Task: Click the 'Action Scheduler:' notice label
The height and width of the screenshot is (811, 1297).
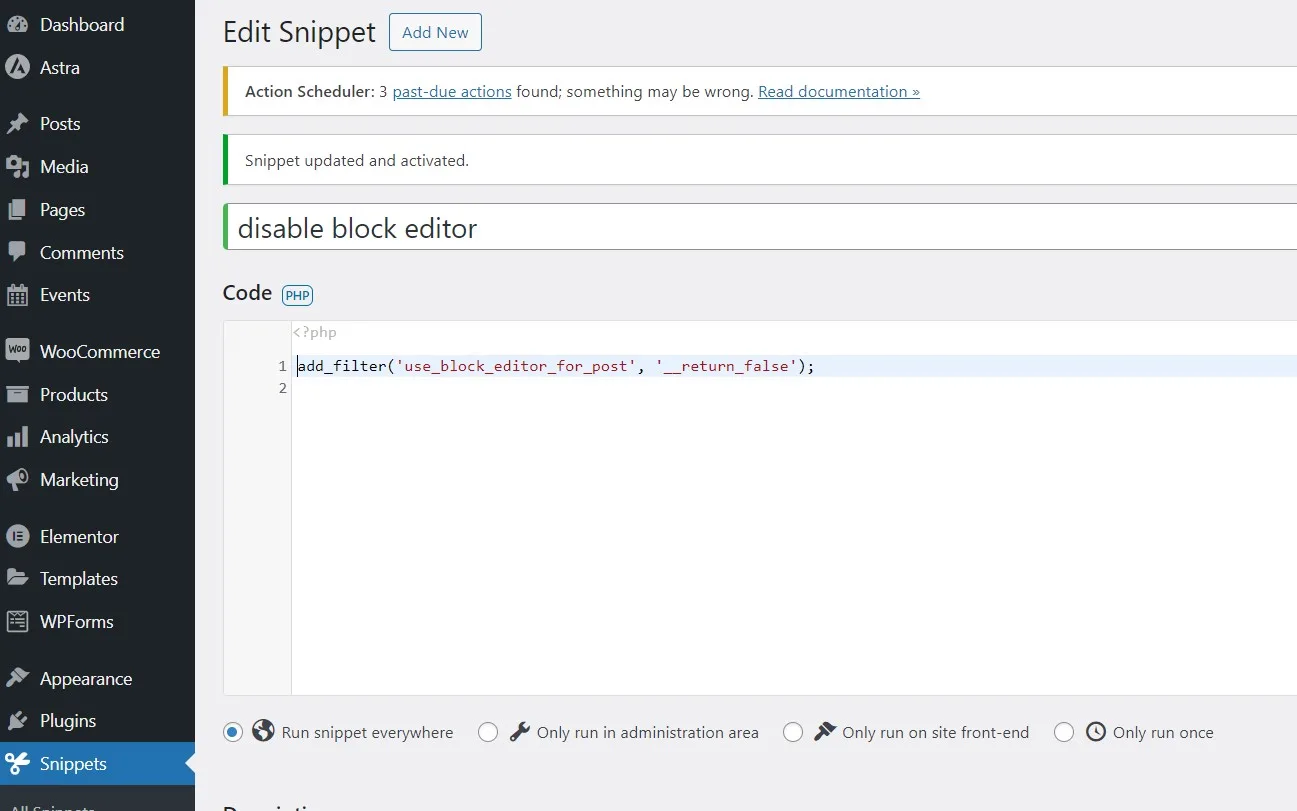Action: click(x=309, y=91)
